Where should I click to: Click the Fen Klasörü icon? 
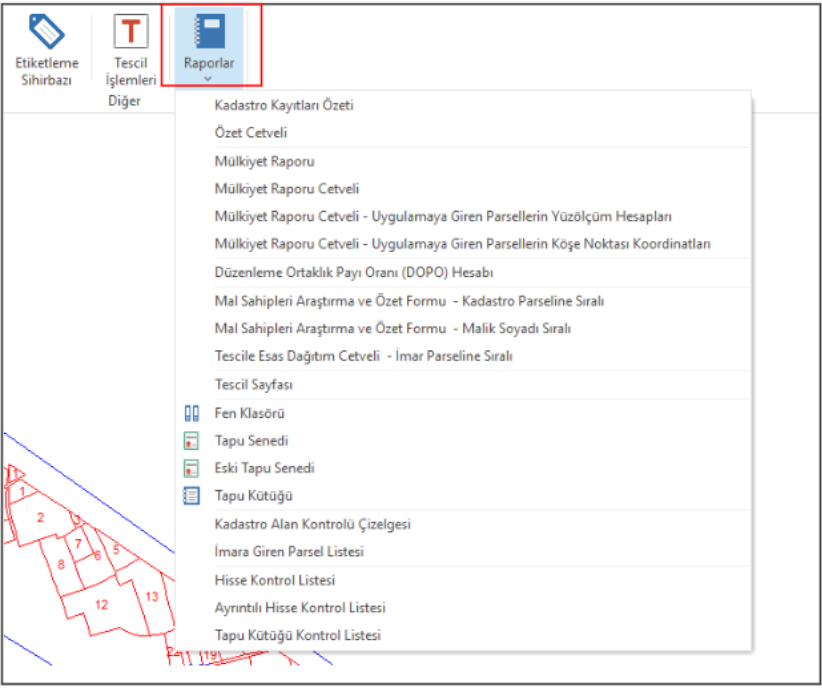192,413
